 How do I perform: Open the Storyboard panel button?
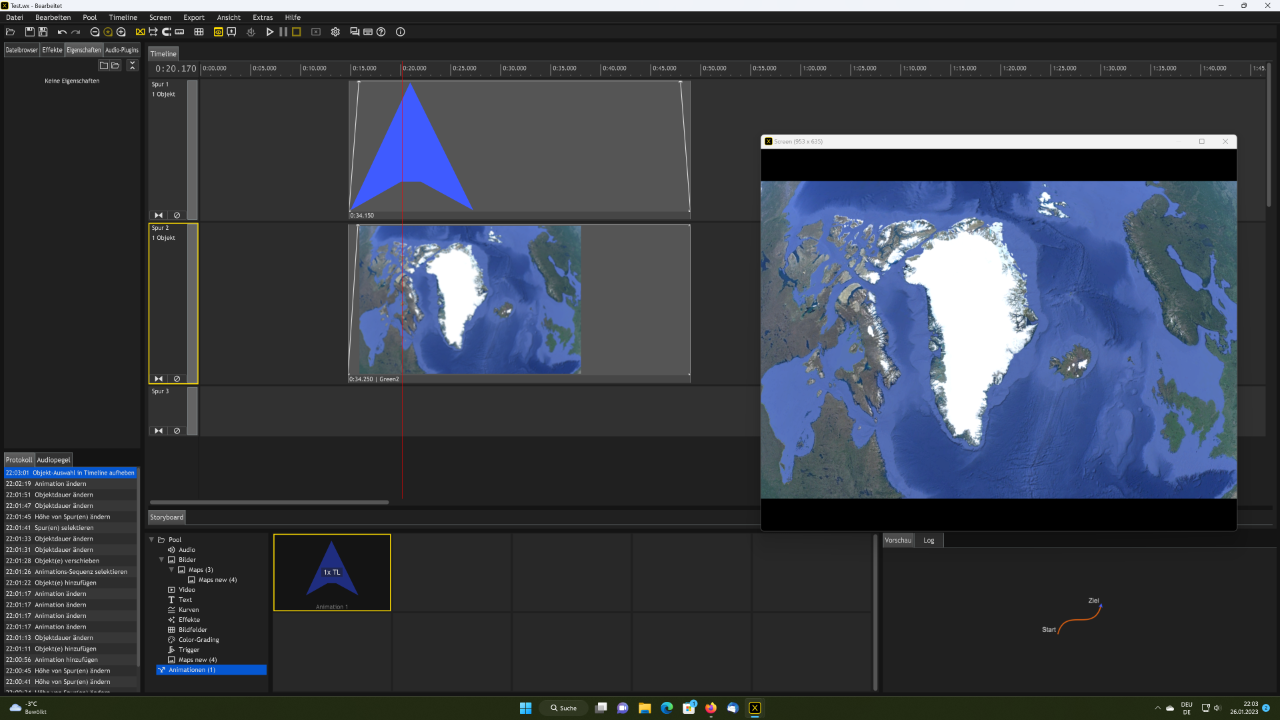coord(166,517)
